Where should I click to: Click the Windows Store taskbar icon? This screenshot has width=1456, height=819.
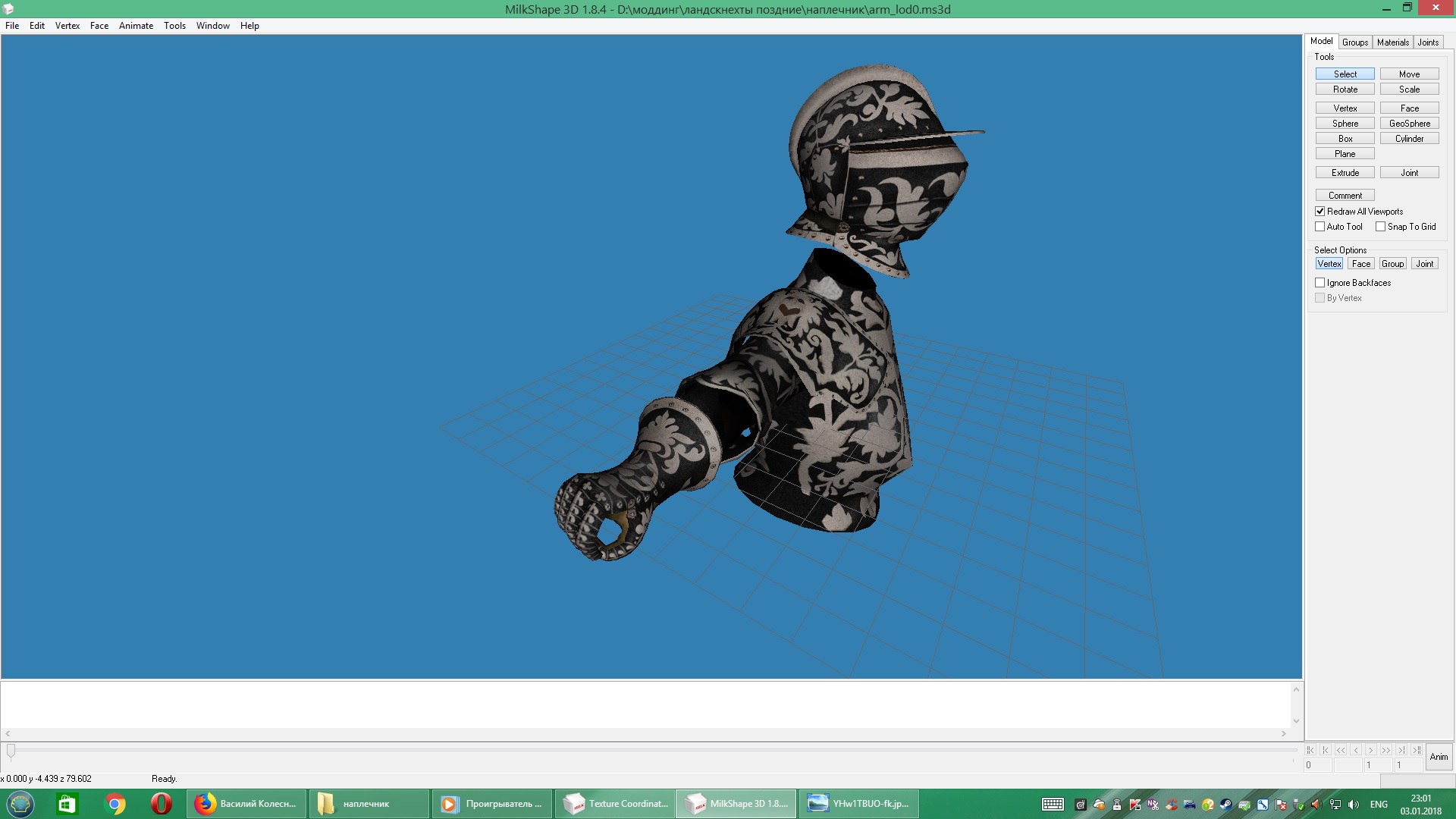67,804
